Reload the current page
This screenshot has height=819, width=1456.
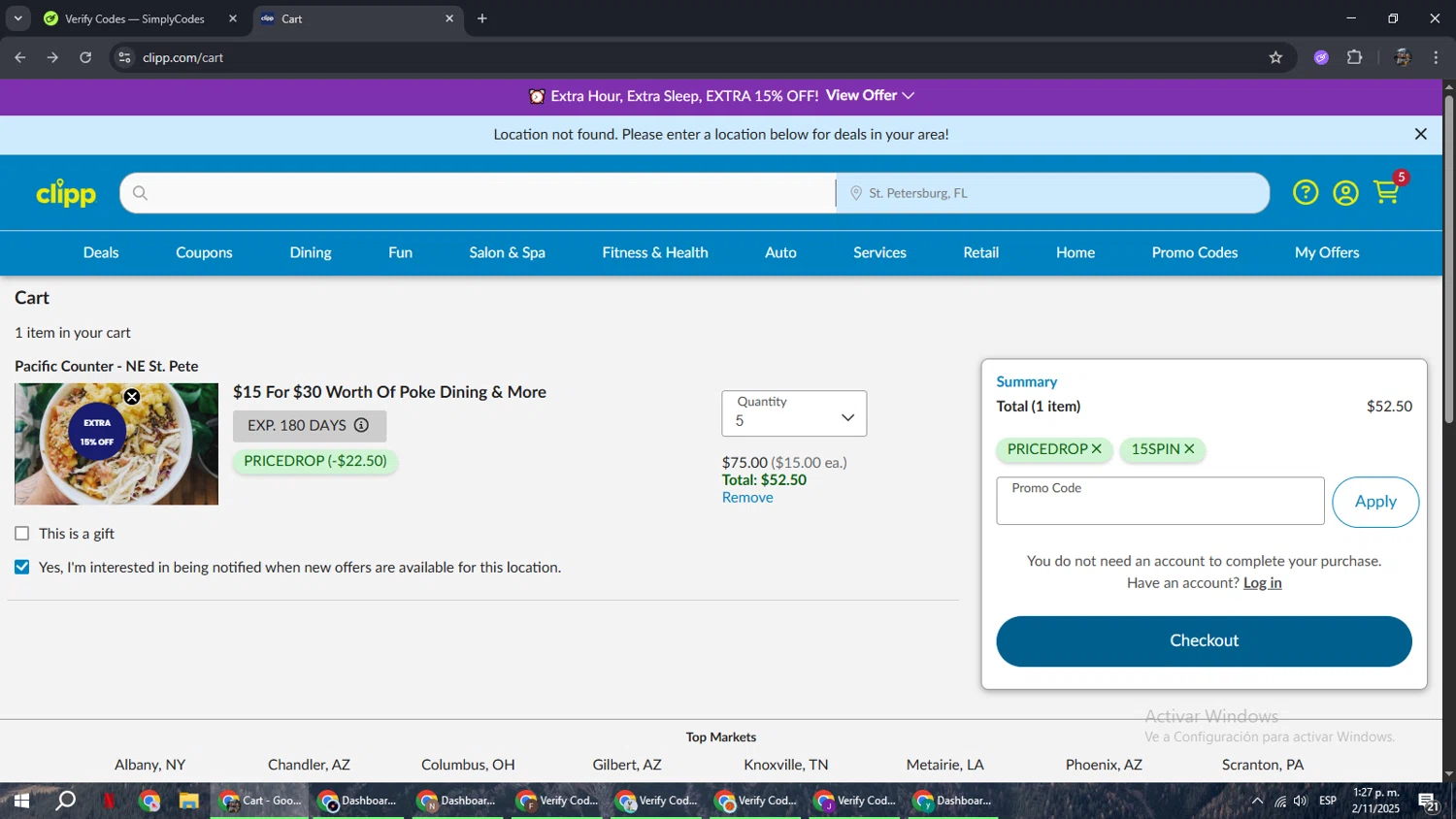click(85, 57)
